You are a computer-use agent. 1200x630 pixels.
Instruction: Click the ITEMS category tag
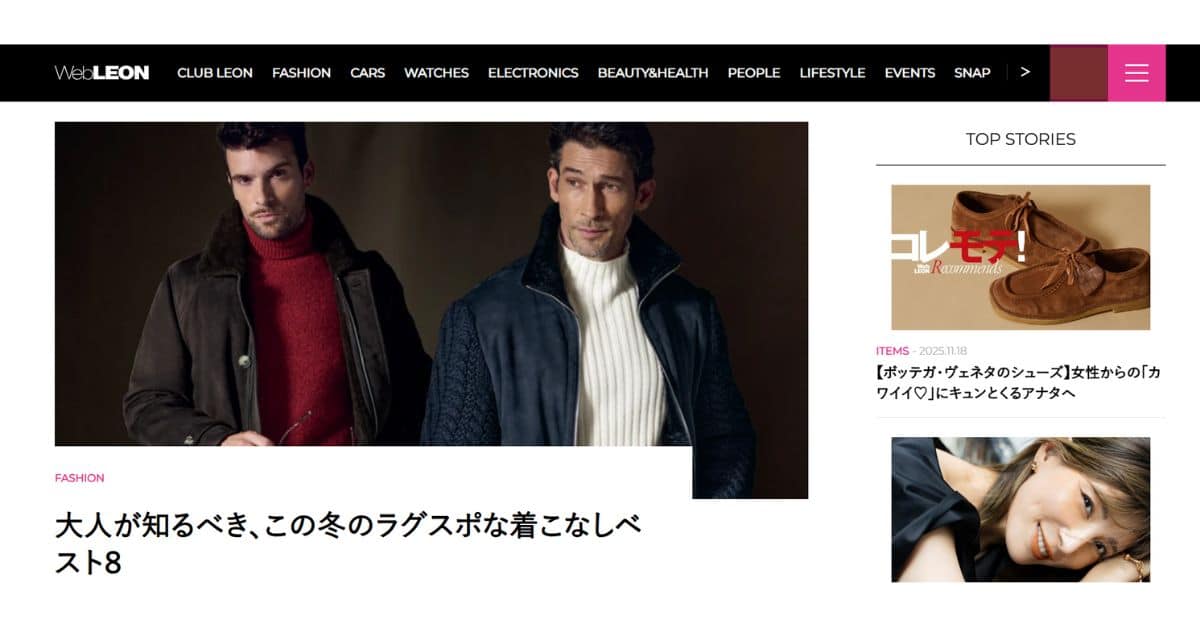(x=892, y=351)
